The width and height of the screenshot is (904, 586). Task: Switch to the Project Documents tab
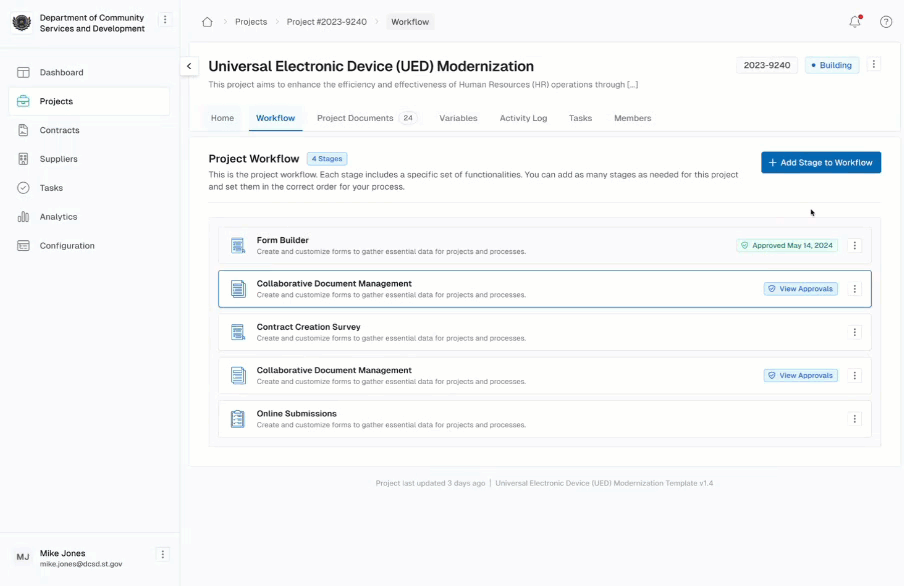355,118
